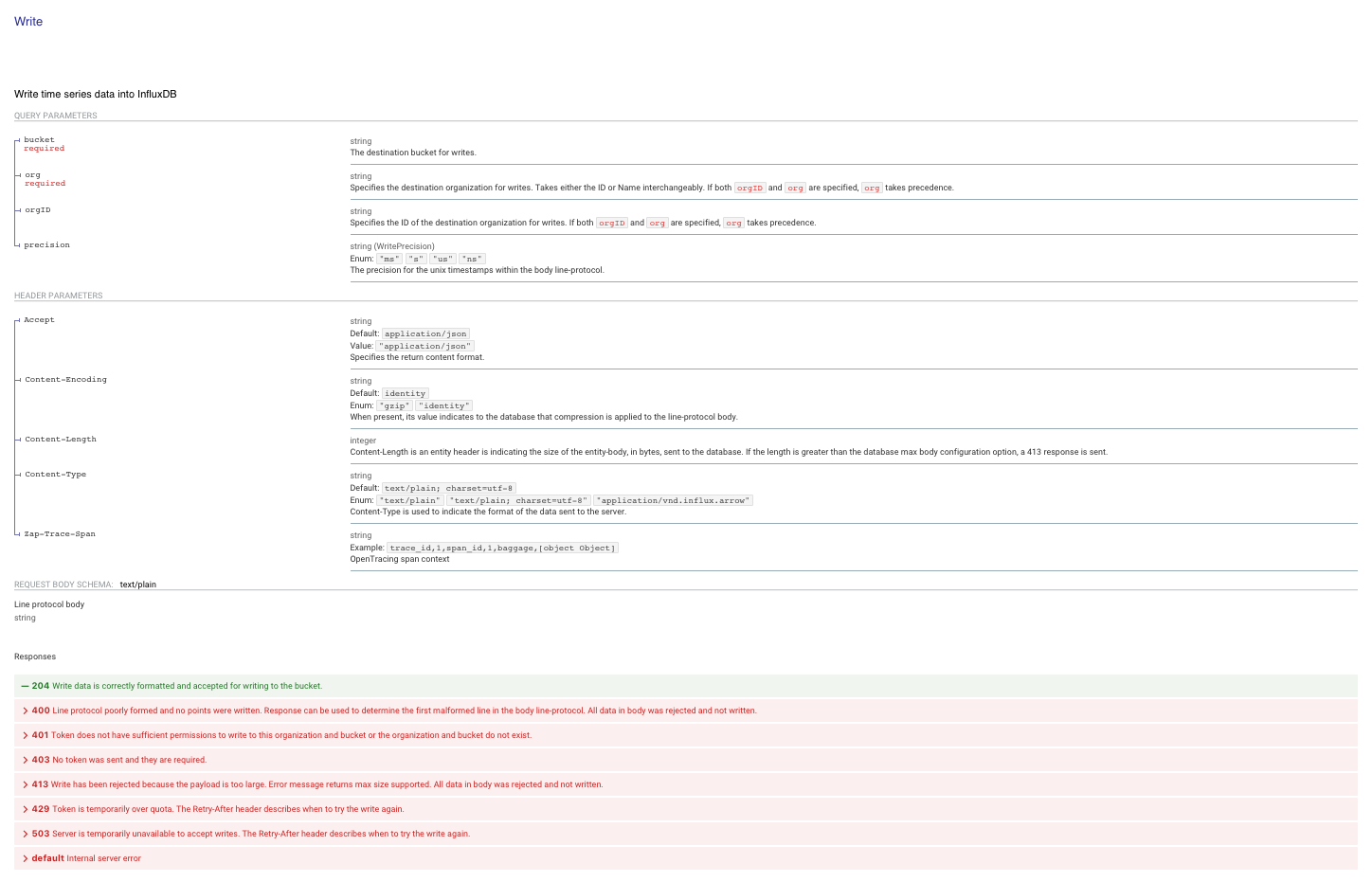
Task: Select the "s" precision enum value
Action: 416,258
